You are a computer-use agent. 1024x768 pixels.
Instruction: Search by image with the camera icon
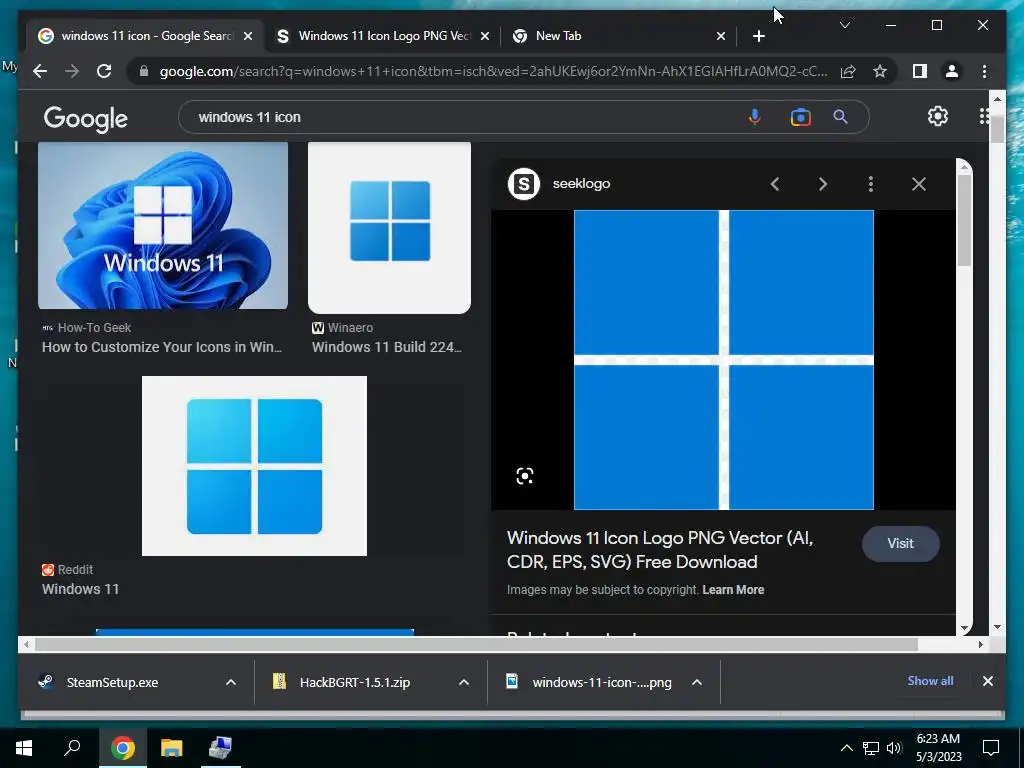(801, 118)
